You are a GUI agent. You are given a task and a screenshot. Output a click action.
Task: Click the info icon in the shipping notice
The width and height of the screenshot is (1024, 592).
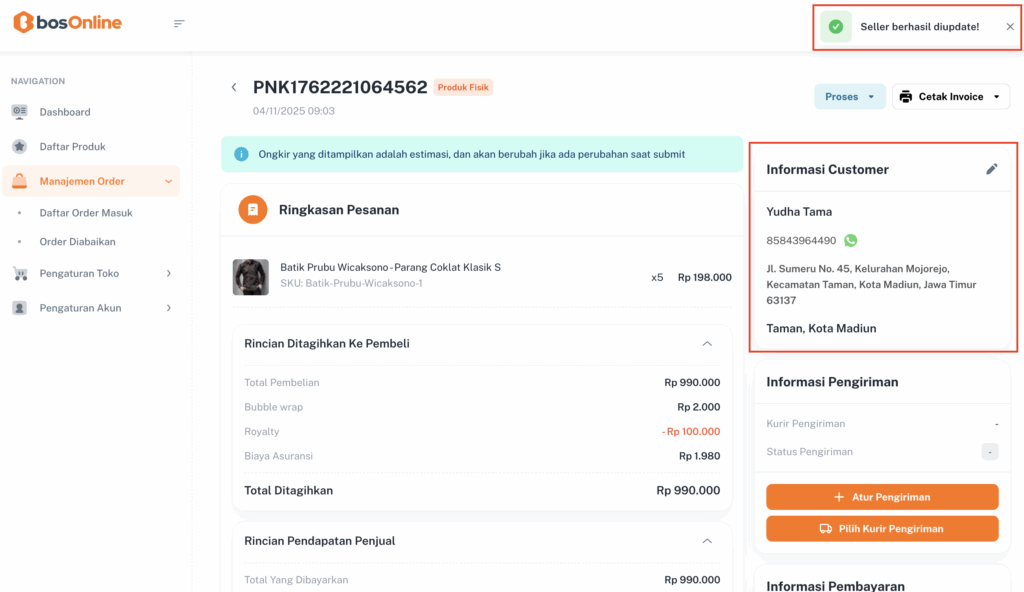pos(241,154)
